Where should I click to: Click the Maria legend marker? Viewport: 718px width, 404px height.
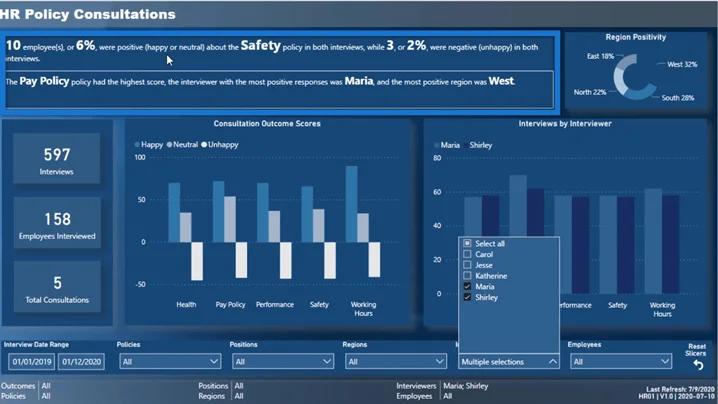click(x=436, y=145)
